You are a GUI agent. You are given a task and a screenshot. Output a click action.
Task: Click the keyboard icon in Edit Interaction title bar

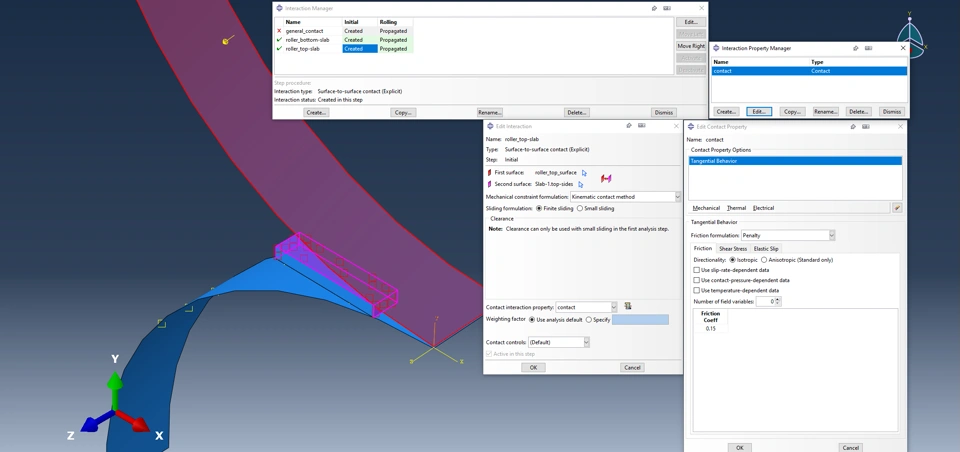pos(642,126)
